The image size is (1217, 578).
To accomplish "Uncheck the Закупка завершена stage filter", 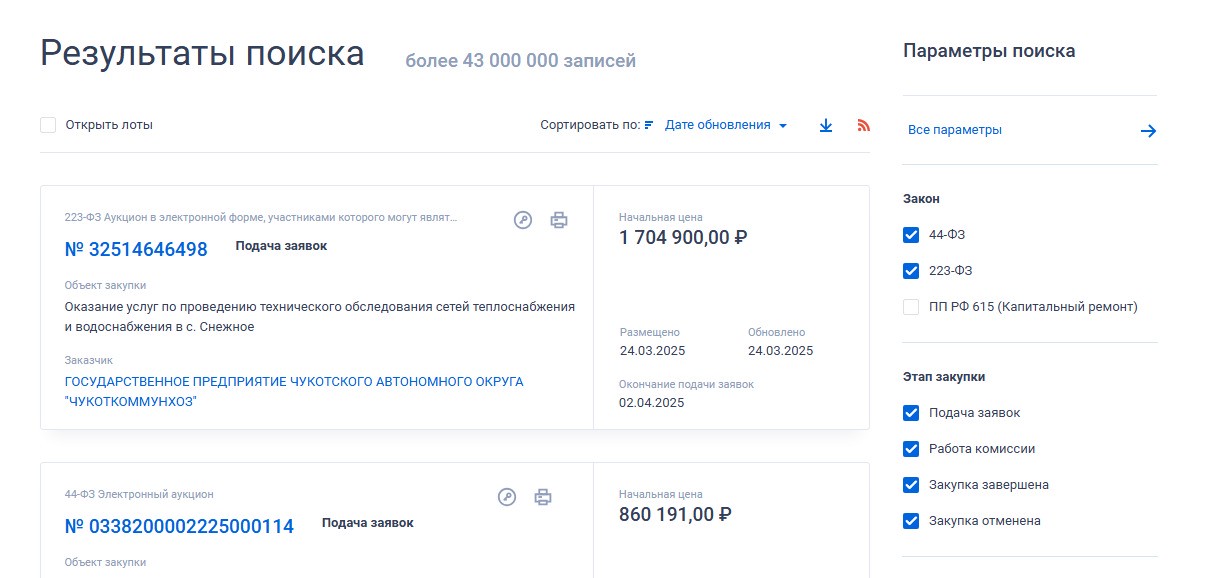I will pyautogui.click(x=911, y=485).
